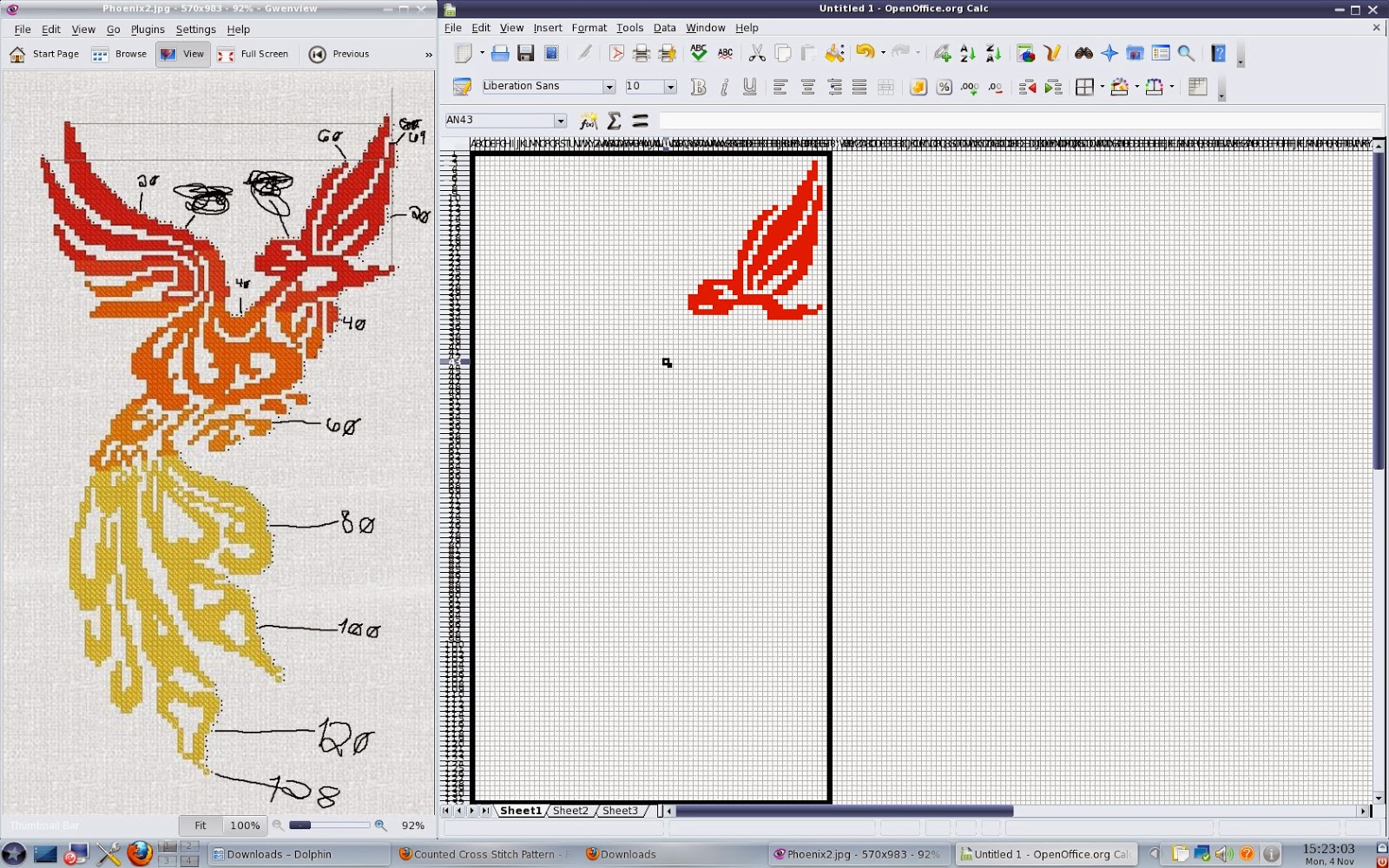Screen dimensions: 1389x868
Task: Enter Full Screen mode in Gwenview
Action: [254, 54]
